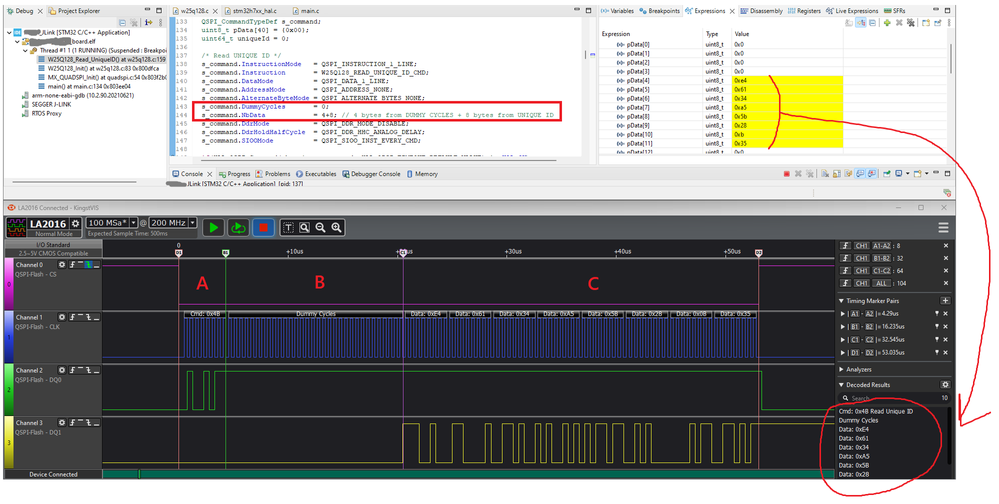
Task: Open LA2016 device settings gear
Action: (x=75, y=222)
